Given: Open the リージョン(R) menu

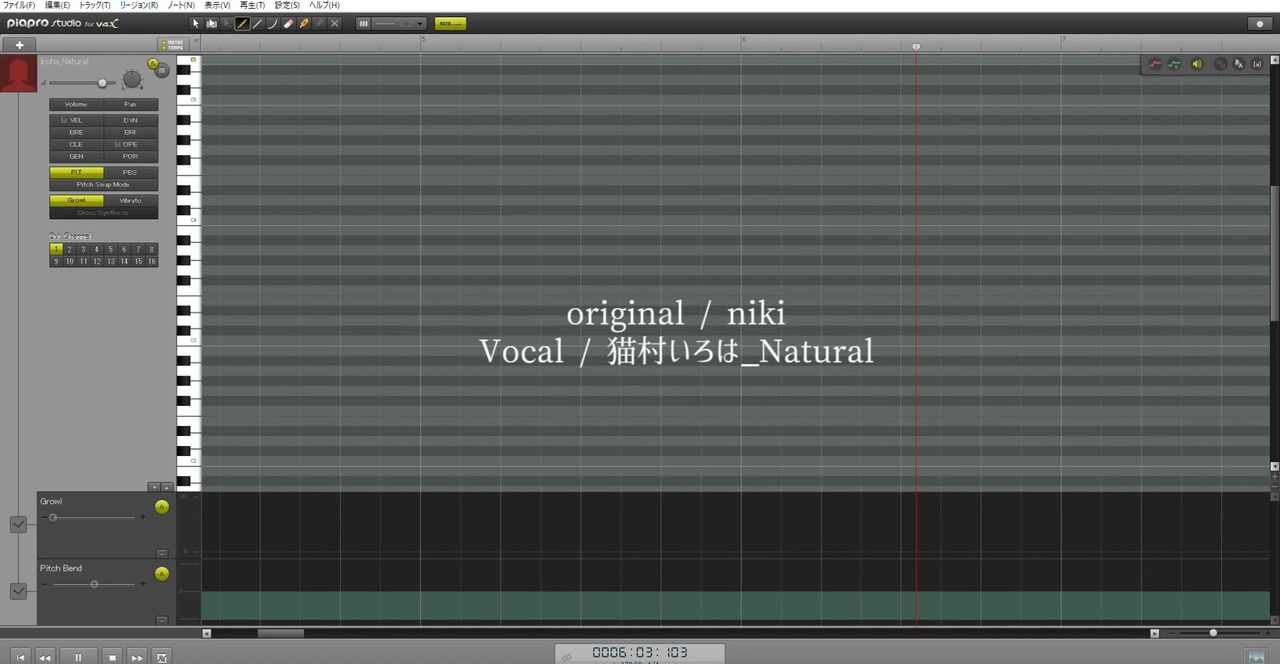Looking at the screenshot, I should pos(139,5).
